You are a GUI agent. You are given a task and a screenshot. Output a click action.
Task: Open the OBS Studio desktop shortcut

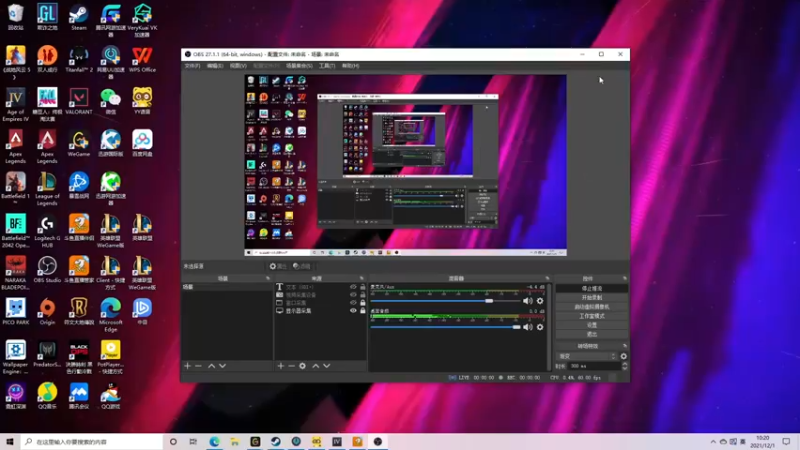(47, 270)
